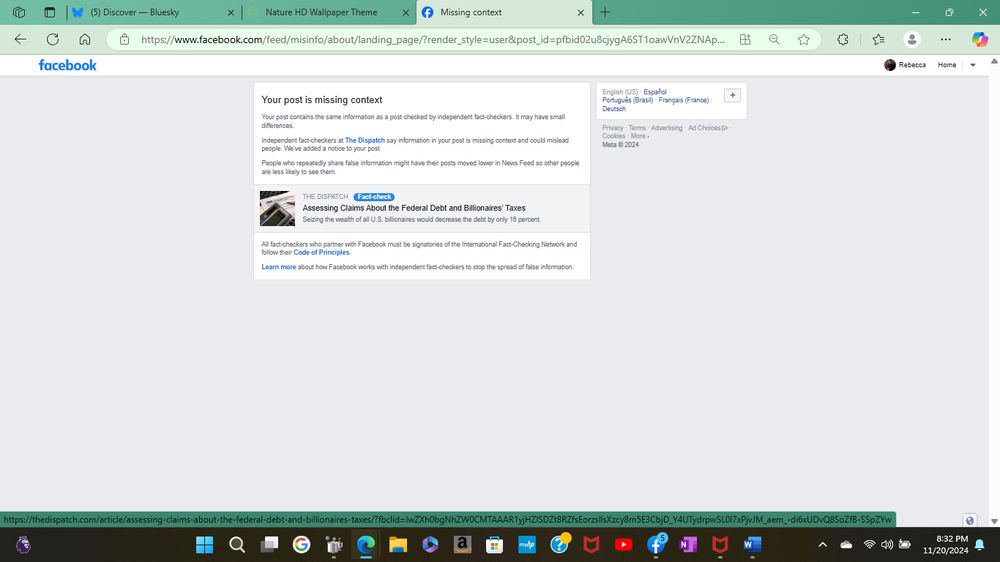Open File Explorer from the taskbar
The width and height of the screenshot is (1000, 562).
tap(398, 545)
